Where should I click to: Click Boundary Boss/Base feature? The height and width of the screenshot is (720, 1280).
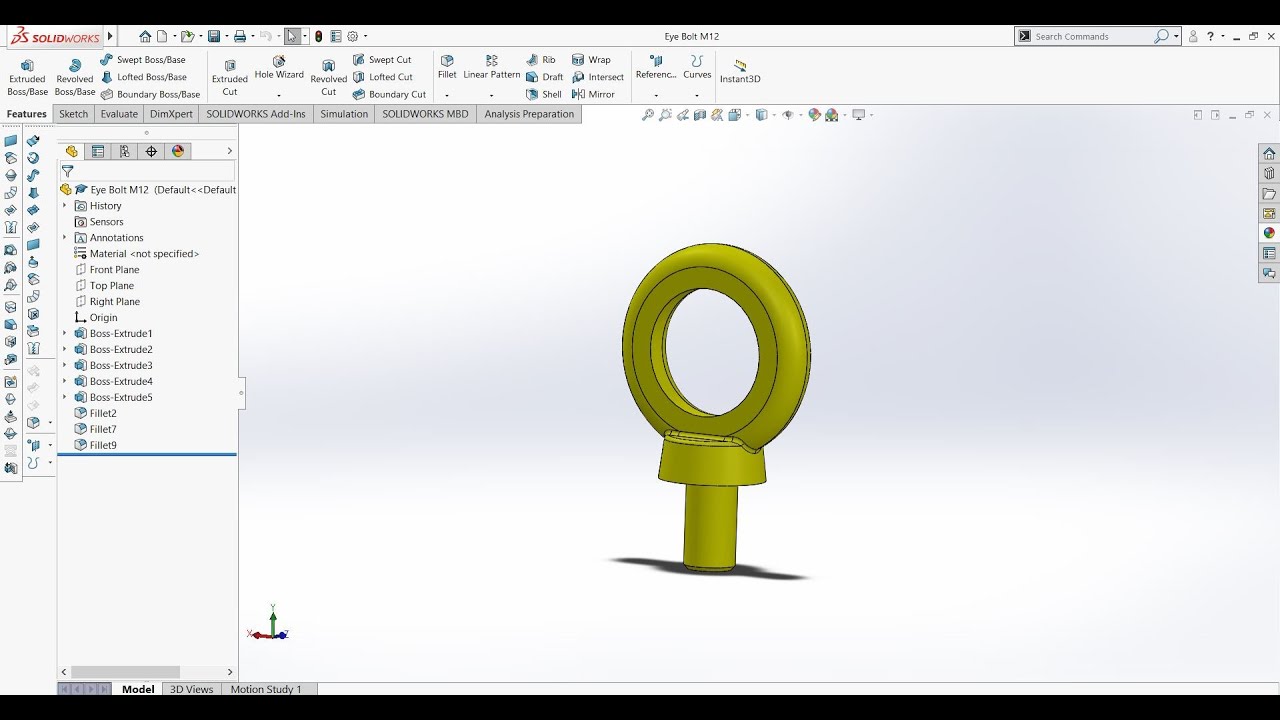(x=150, y=94)
